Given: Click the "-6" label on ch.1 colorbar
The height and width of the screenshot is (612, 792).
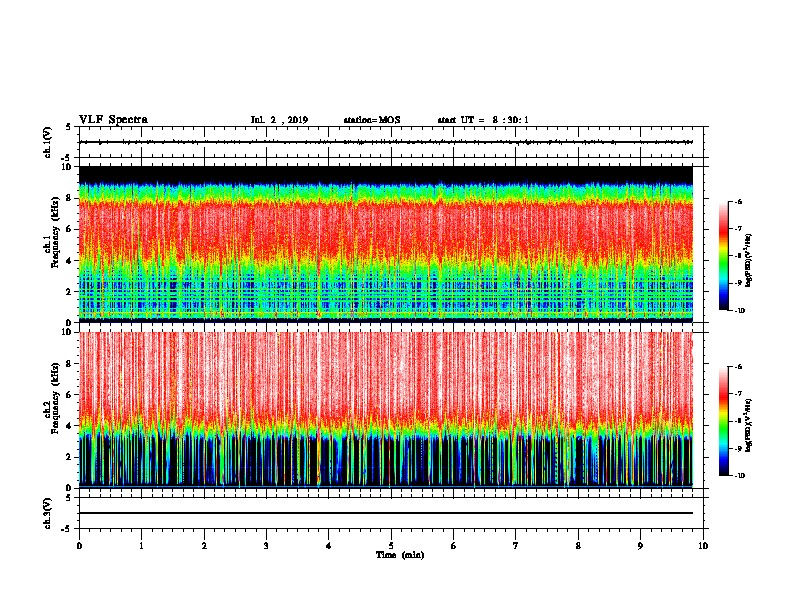Looking at the screenshot, I should click(738, 201).
